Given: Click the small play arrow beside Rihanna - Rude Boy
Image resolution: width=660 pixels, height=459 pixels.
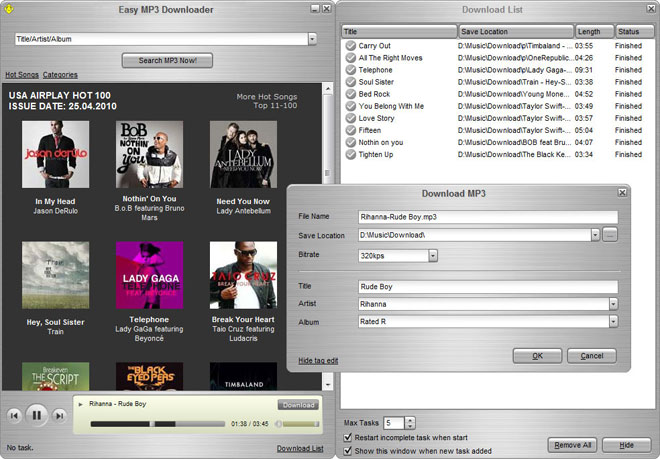Looking at the screenshot, I should coord(81,405).
